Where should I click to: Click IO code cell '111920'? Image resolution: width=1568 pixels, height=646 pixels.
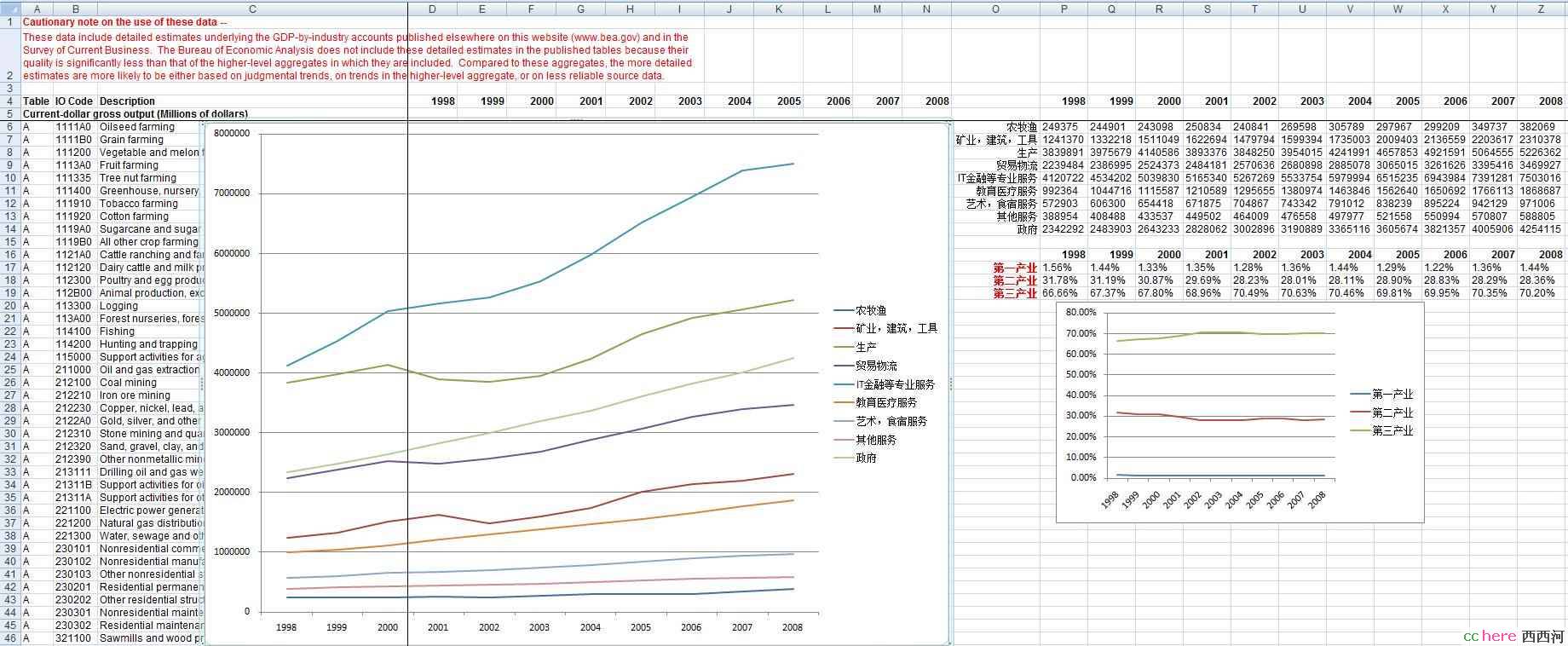pos(73,216)
